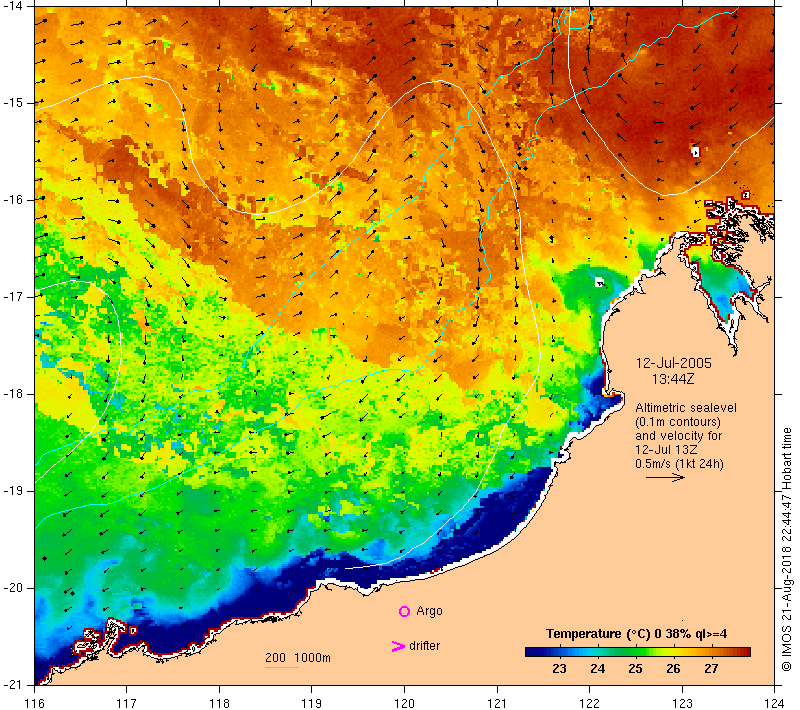Click the '-21' latitude axis label
This screenshot has width=800, height=710.
tap(14, 685)
